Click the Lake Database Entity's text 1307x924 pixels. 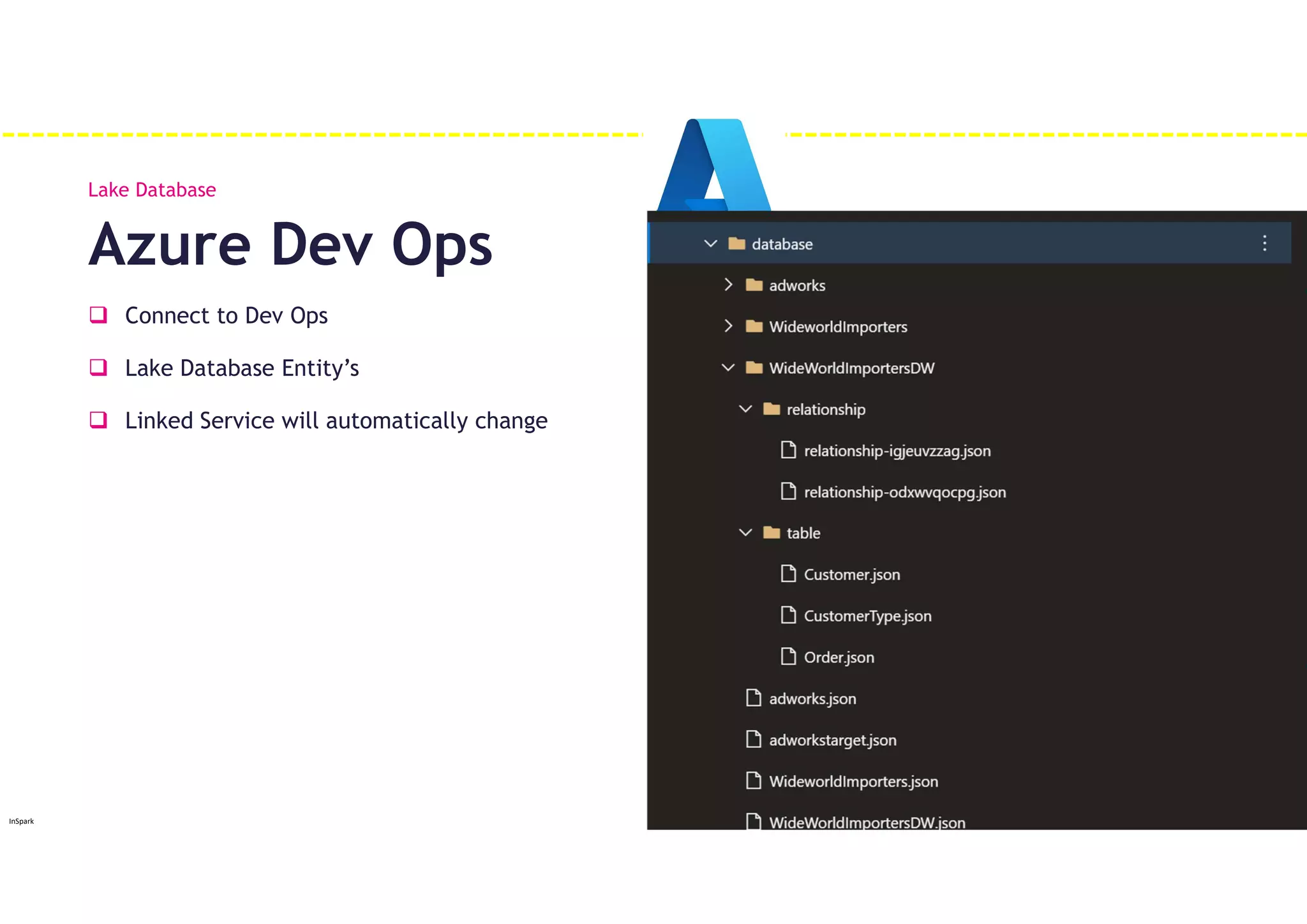[242, 368]
